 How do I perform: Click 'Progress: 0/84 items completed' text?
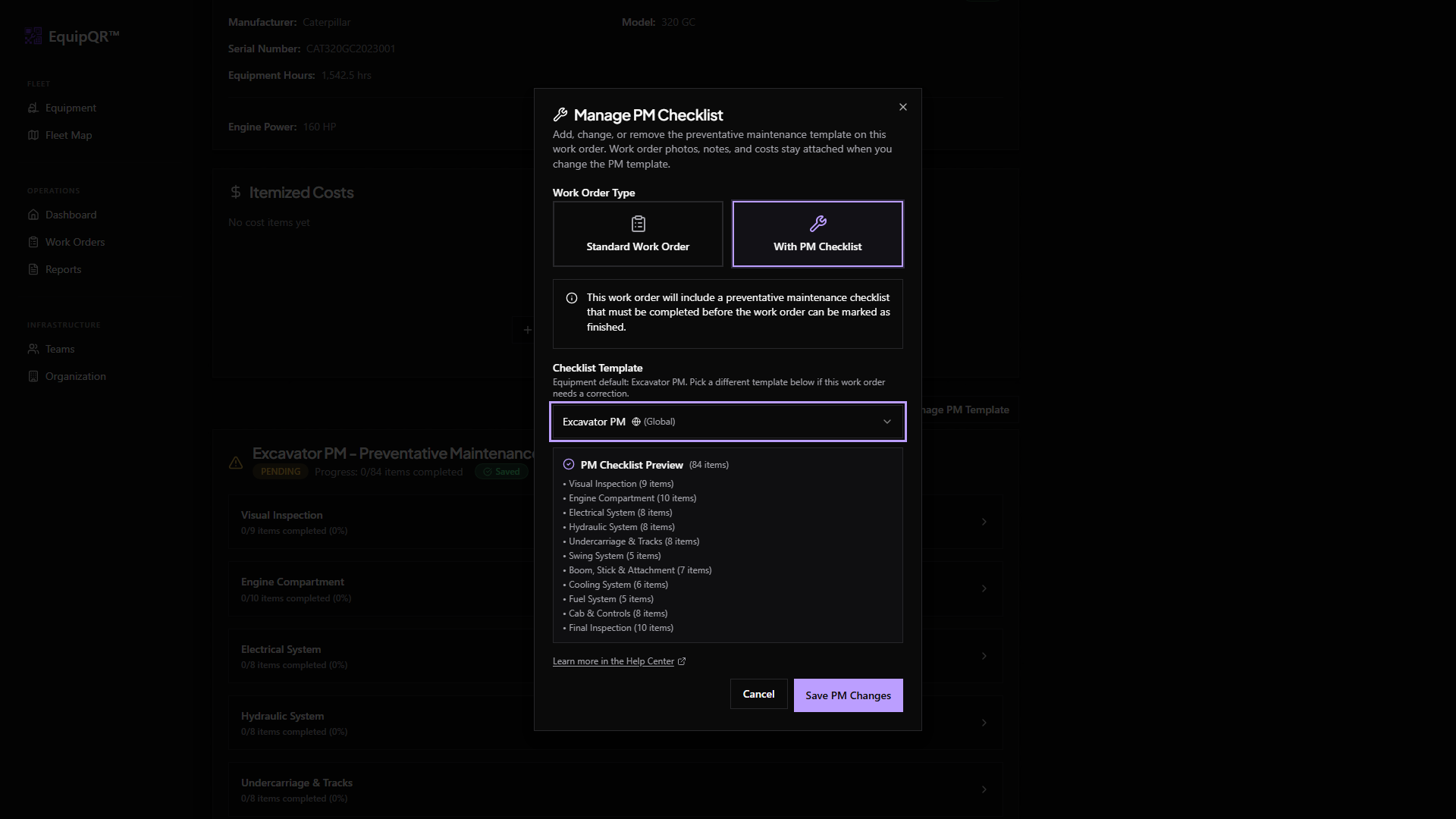click(388, 472)
